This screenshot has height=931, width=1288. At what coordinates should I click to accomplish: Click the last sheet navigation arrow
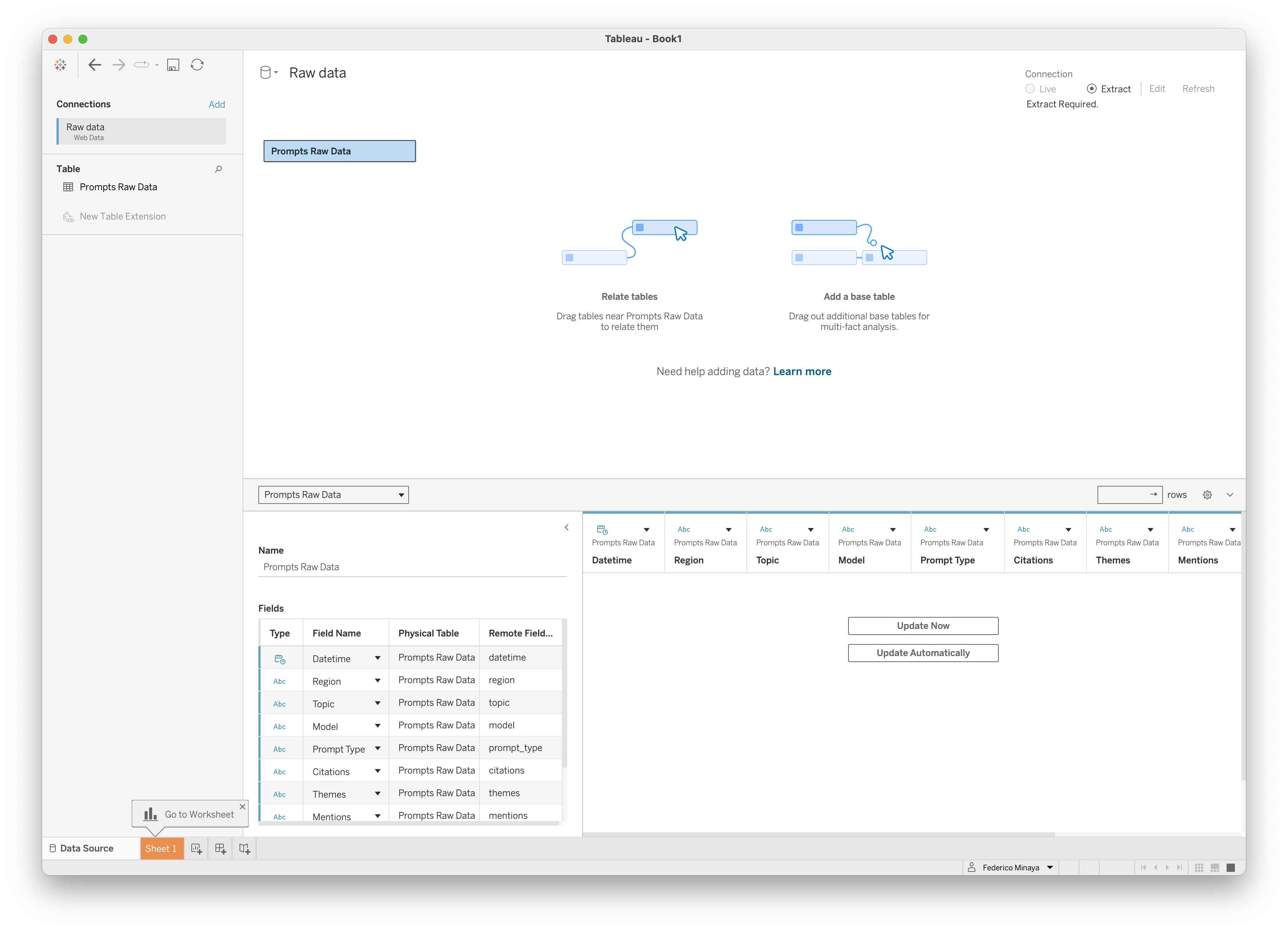coord(1179,867)
